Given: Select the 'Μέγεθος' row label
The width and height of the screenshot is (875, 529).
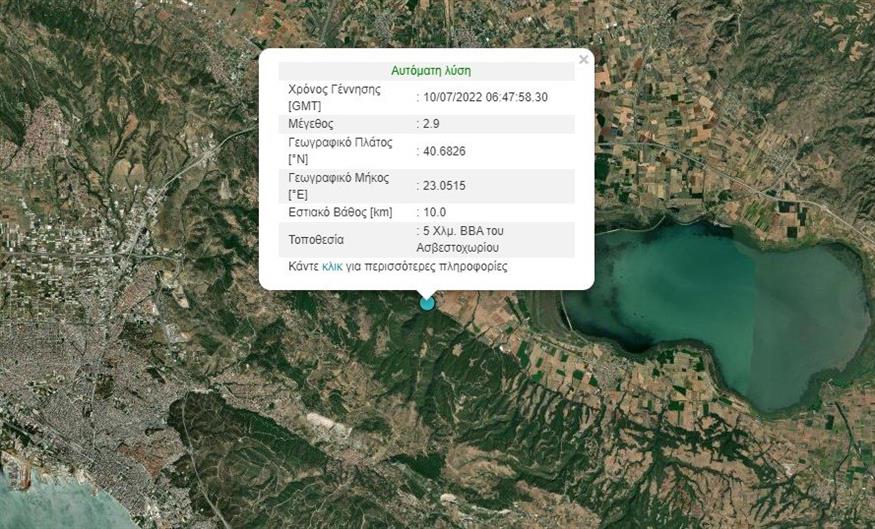Looking at the screenshot, I should click(x=313, y=124).
